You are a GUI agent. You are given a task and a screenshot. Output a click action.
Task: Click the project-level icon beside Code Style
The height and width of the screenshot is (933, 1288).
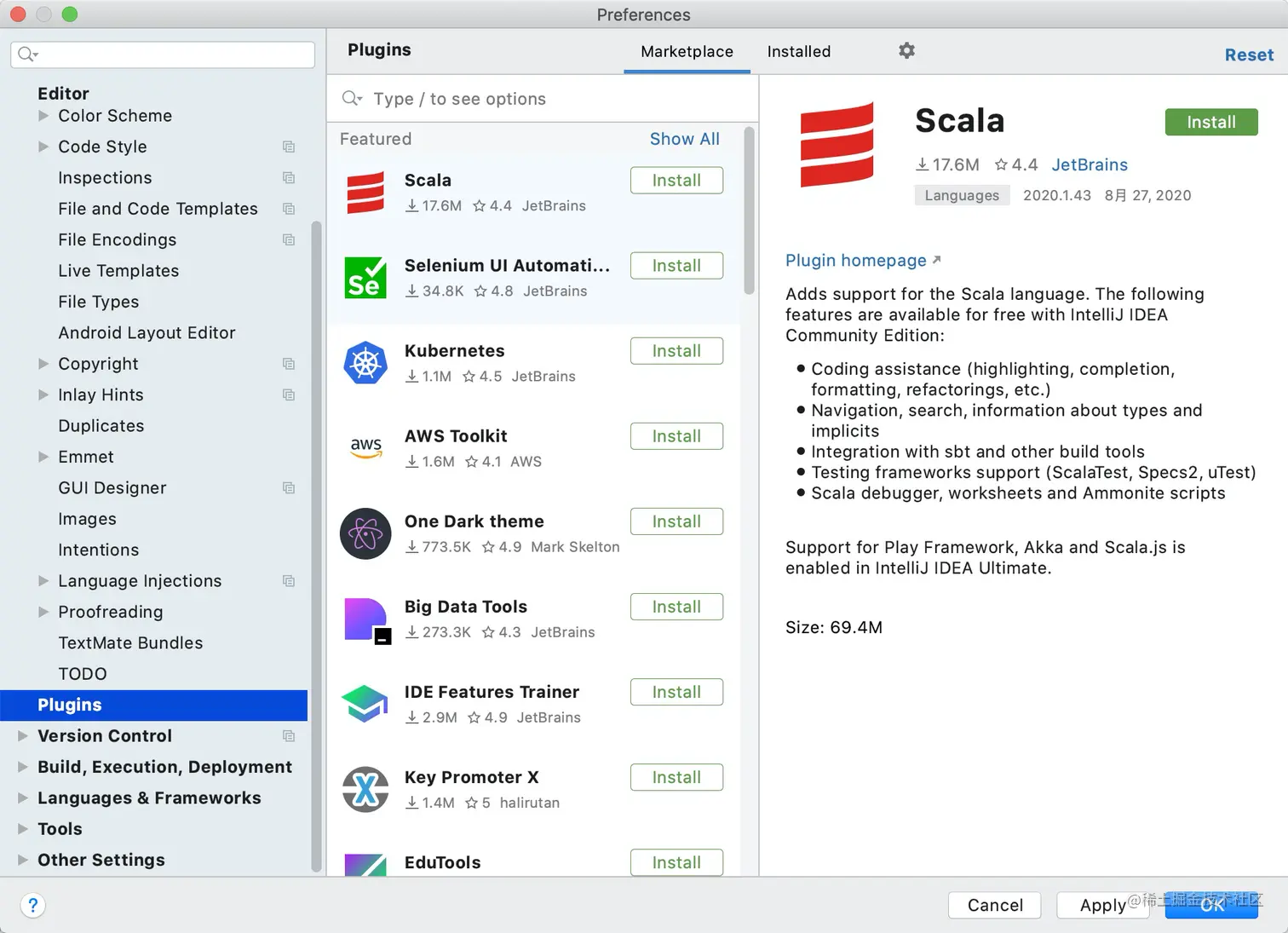[x=289, y=147]
